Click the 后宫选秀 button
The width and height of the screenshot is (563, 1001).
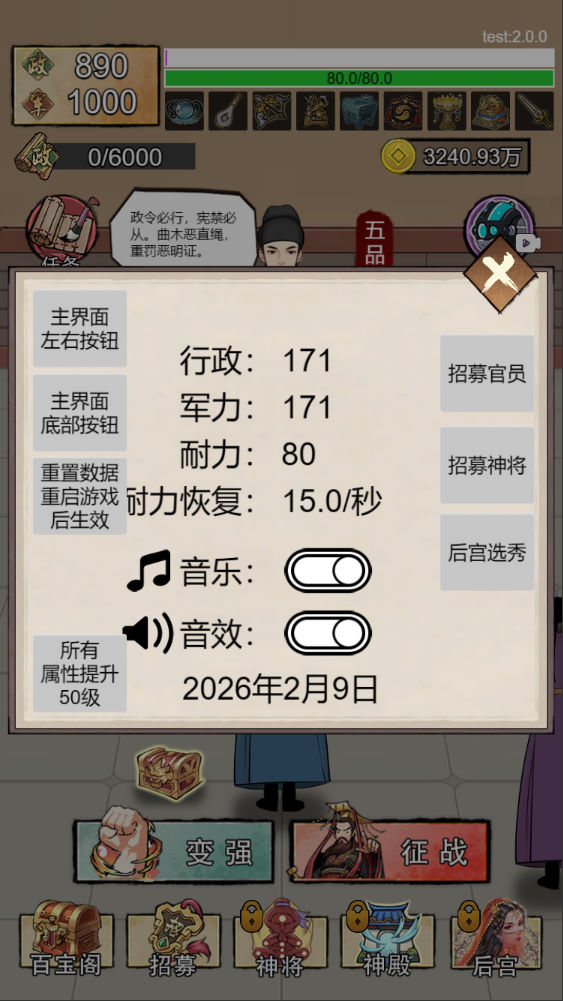[x=487, y=553]
